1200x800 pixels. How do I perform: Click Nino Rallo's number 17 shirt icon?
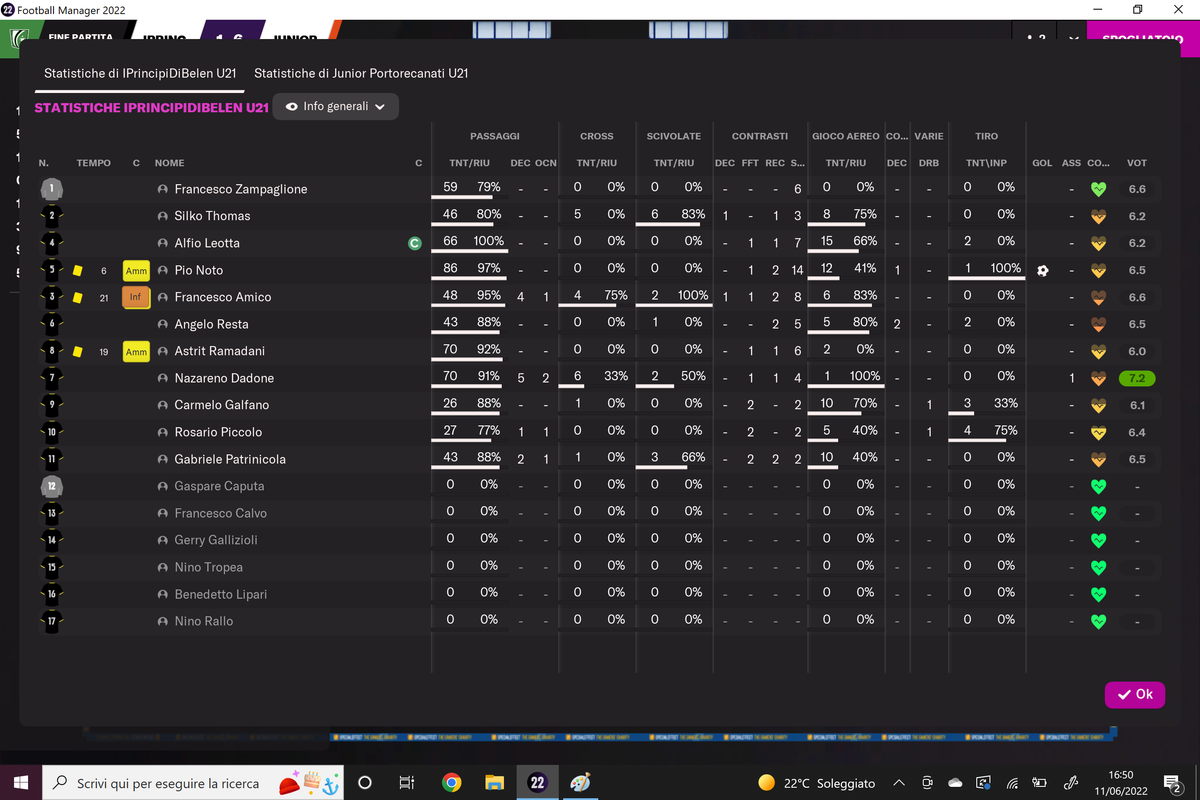51,621
